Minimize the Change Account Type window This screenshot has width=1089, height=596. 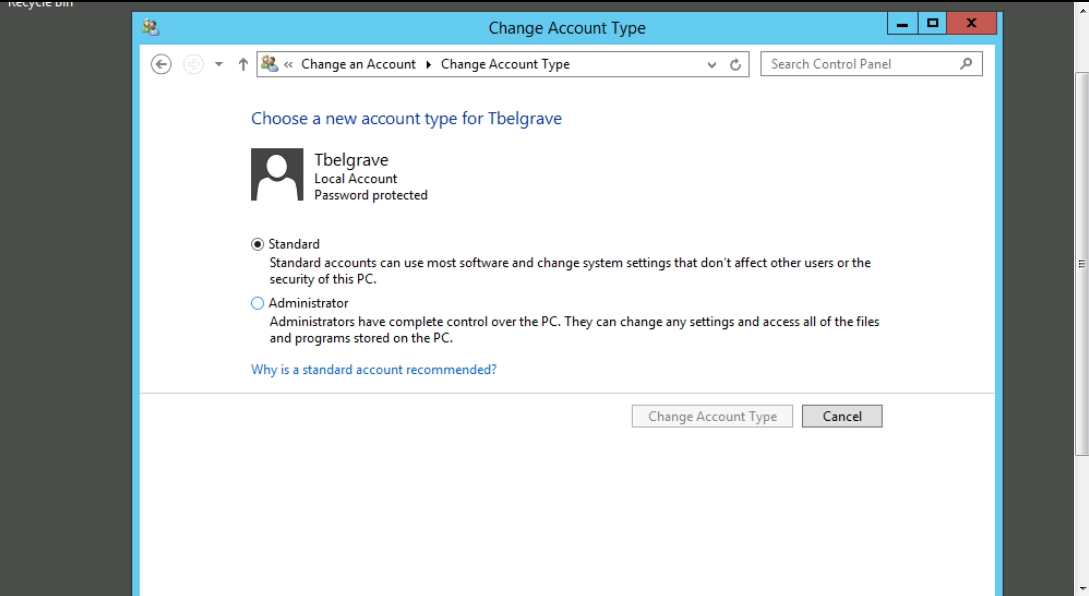click(902, 24)
